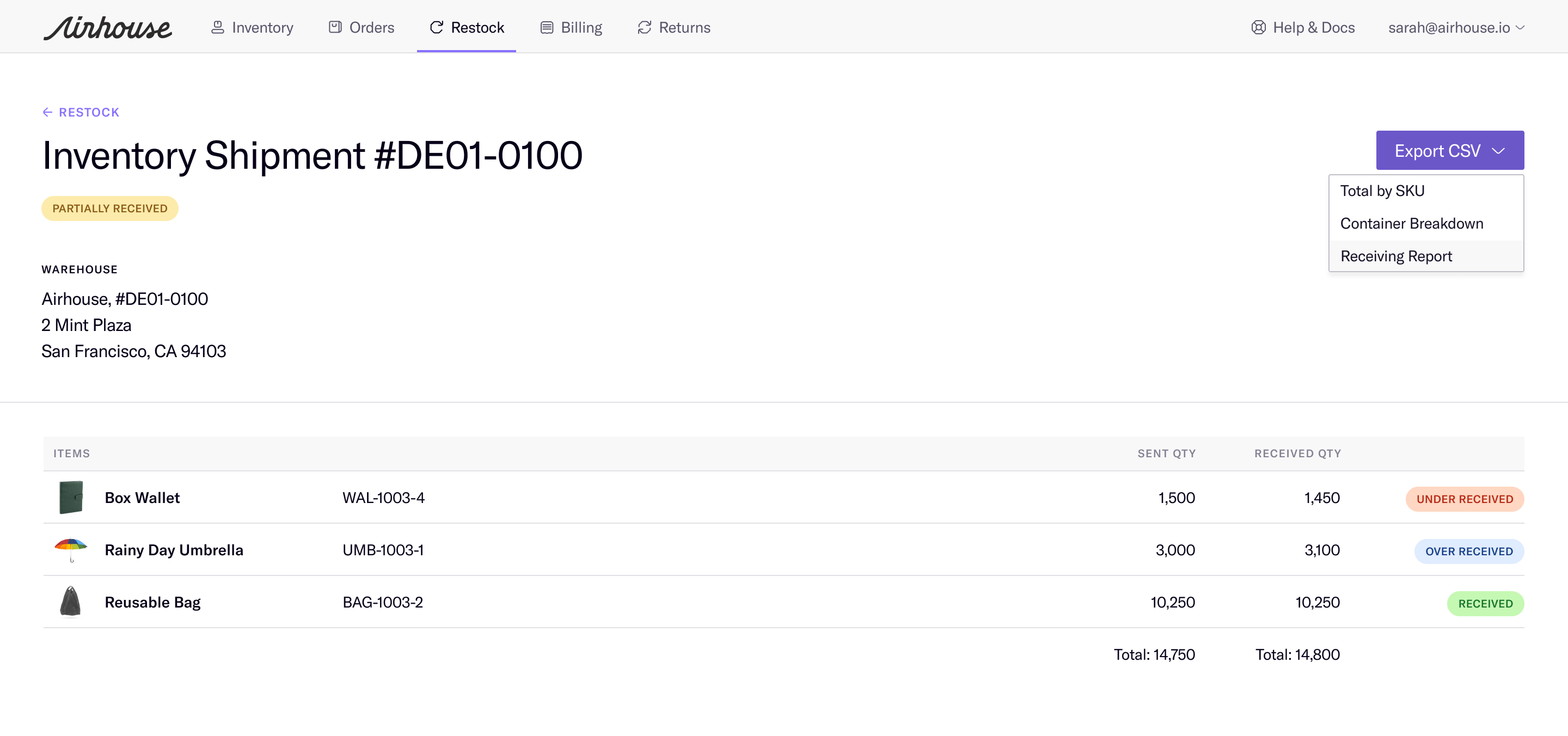Click the Orders box icon
The height and width of the screenshot is (736, 1568).
coord(335,27)
